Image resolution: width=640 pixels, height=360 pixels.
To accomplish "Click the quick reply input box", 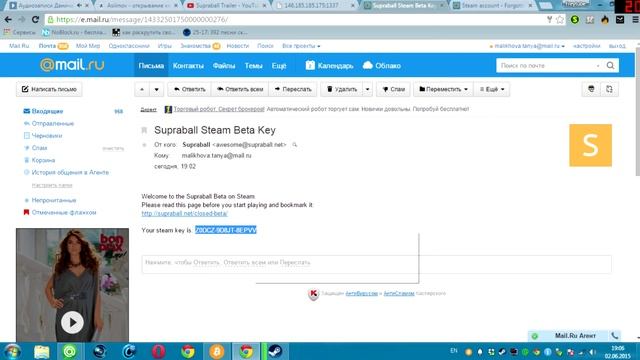I will click(x=376, y=264).
